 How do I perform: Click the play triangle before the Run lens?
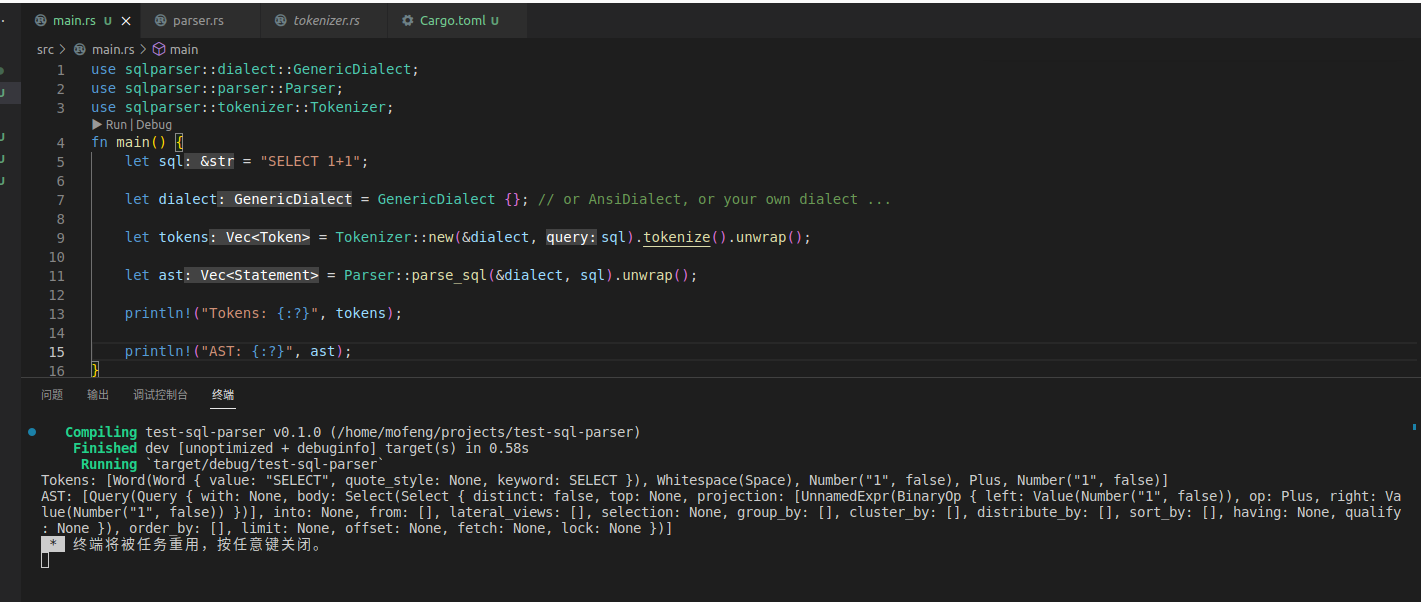98,124
